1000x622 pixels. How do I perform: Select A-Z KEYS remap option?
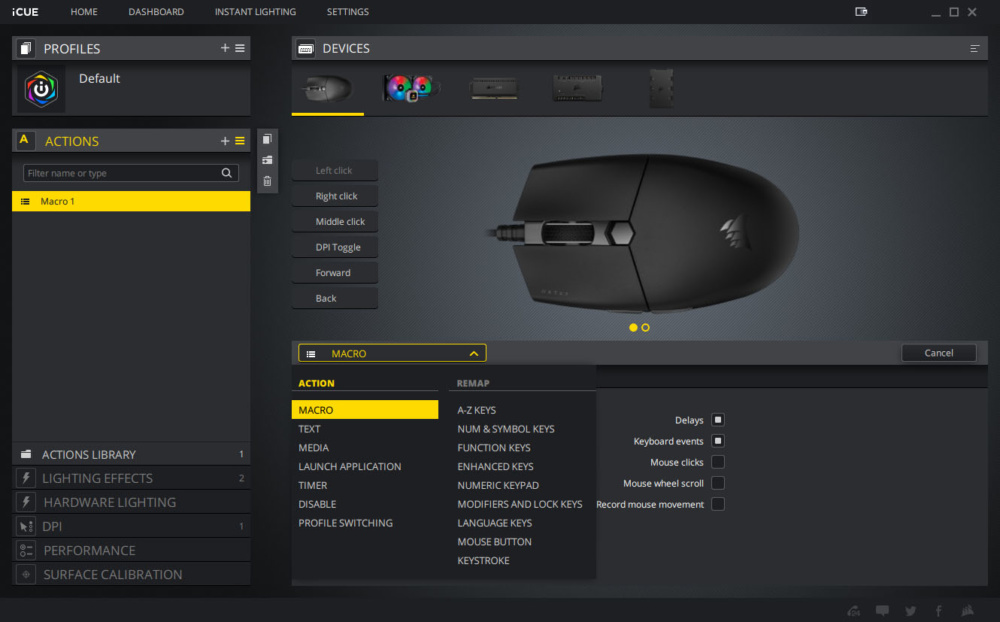(476, 410)
